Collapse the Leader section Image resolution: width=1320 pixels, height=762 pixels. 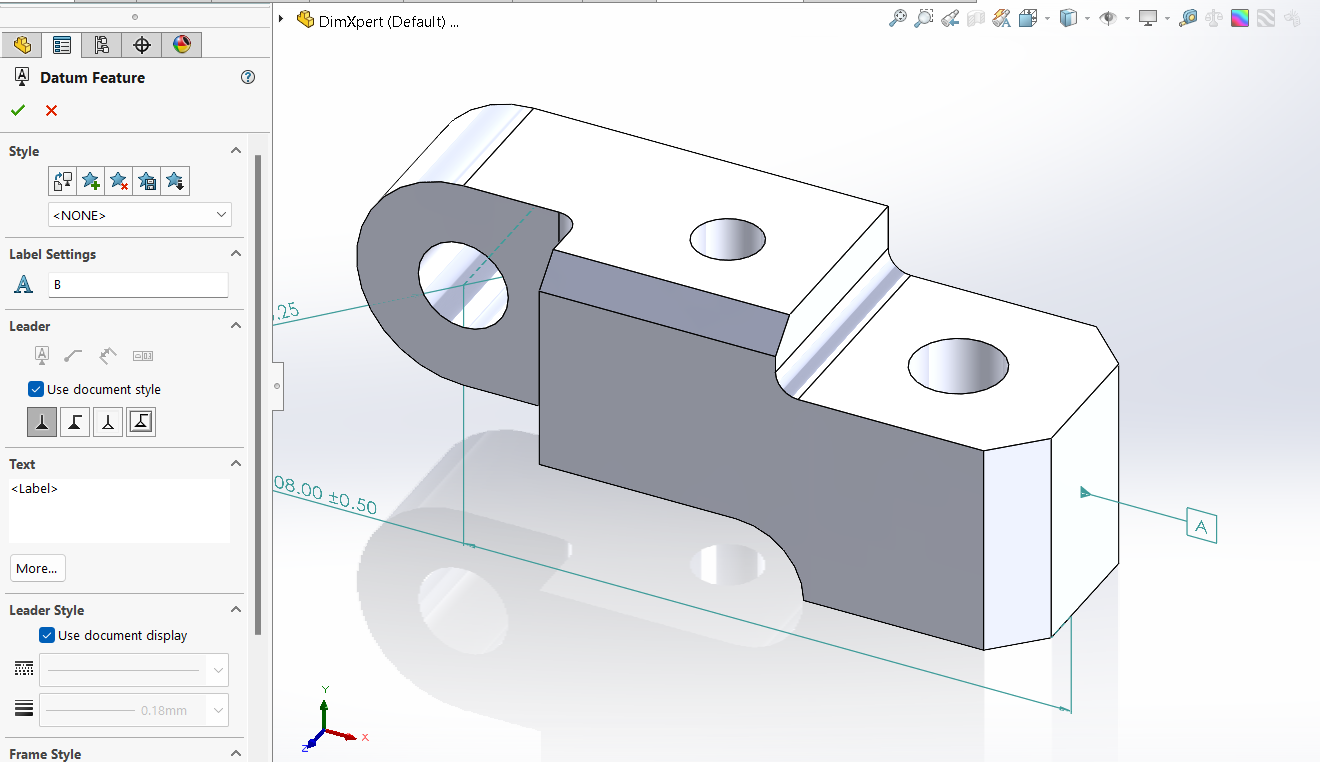click(x=236, y=325)
